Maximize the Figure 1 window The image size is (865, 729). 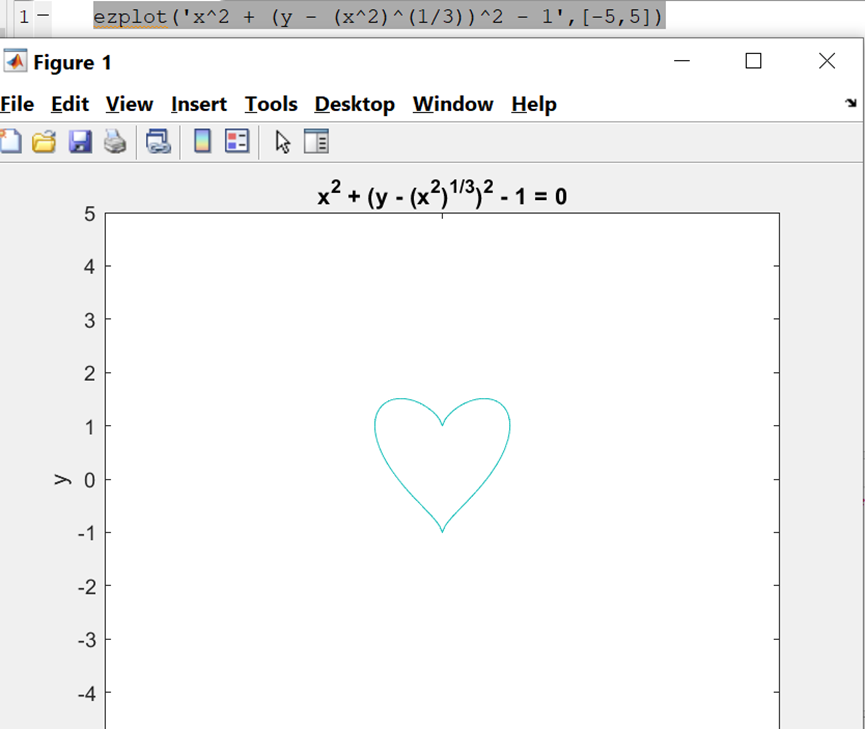753,61
